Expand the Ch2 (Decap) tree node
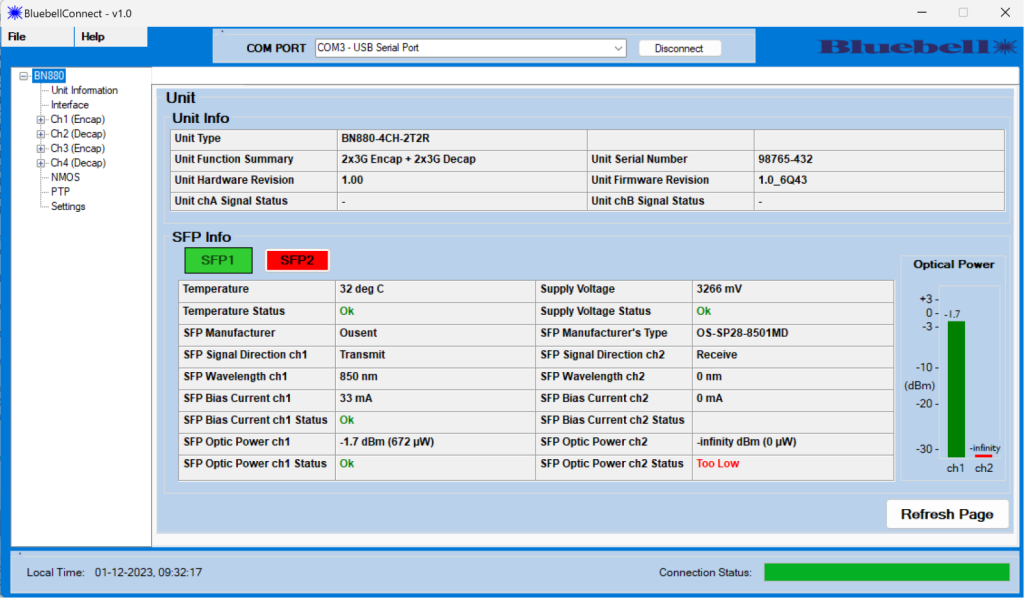 coord(41,134)
